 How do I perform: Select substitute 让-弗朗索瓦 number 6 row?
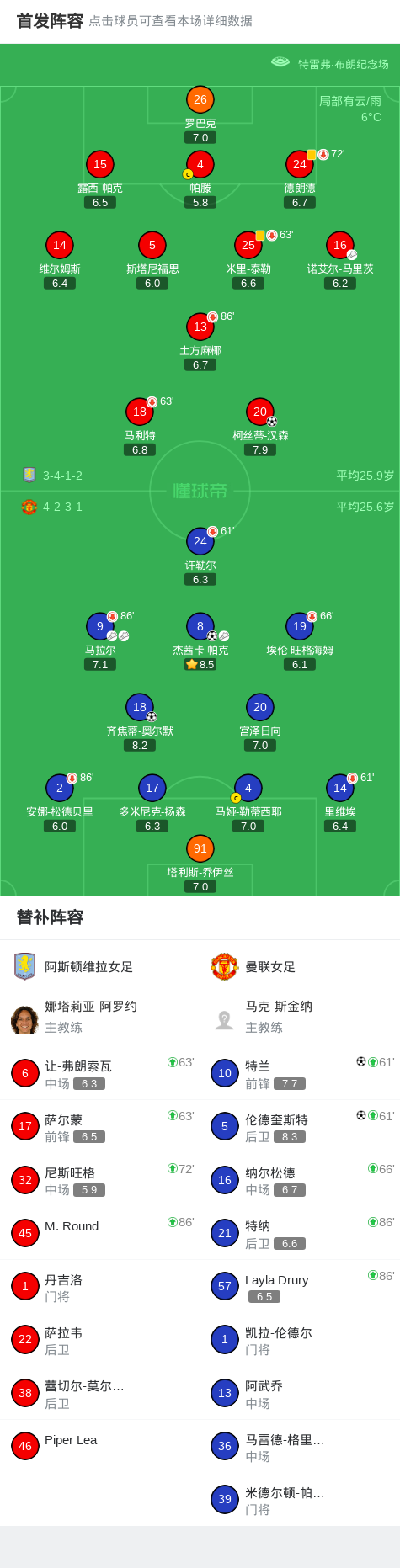click(100, 1073)
